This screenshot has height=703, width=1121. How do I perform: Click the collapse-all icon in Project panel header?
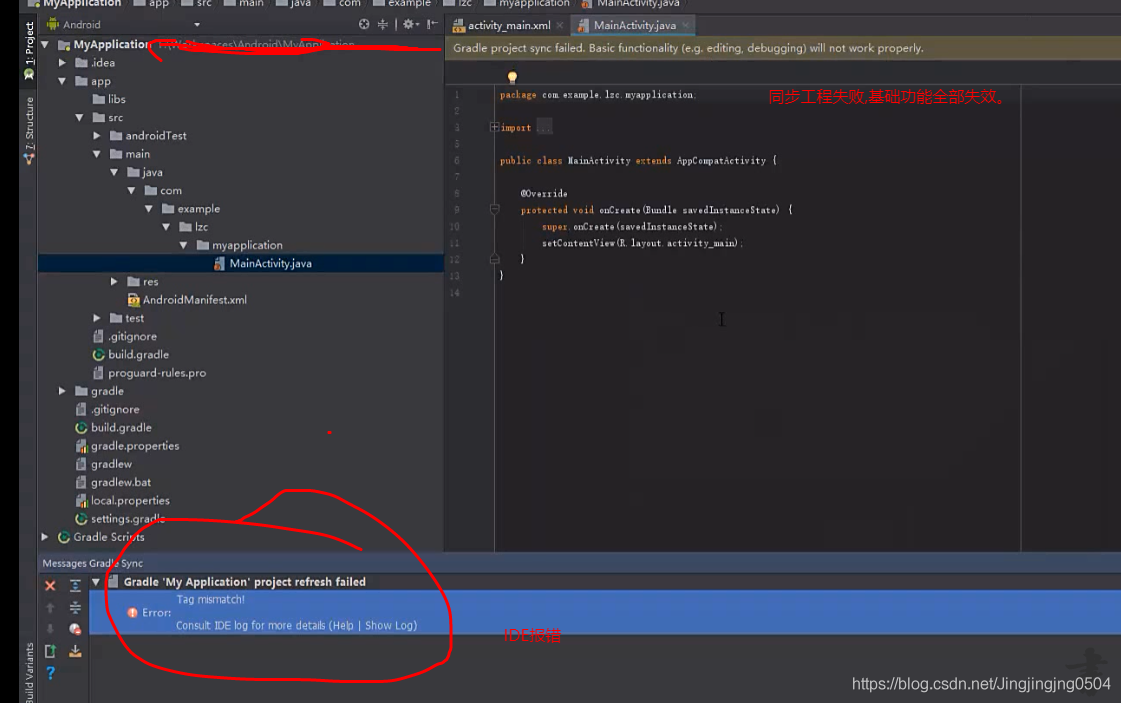point(383,24)
